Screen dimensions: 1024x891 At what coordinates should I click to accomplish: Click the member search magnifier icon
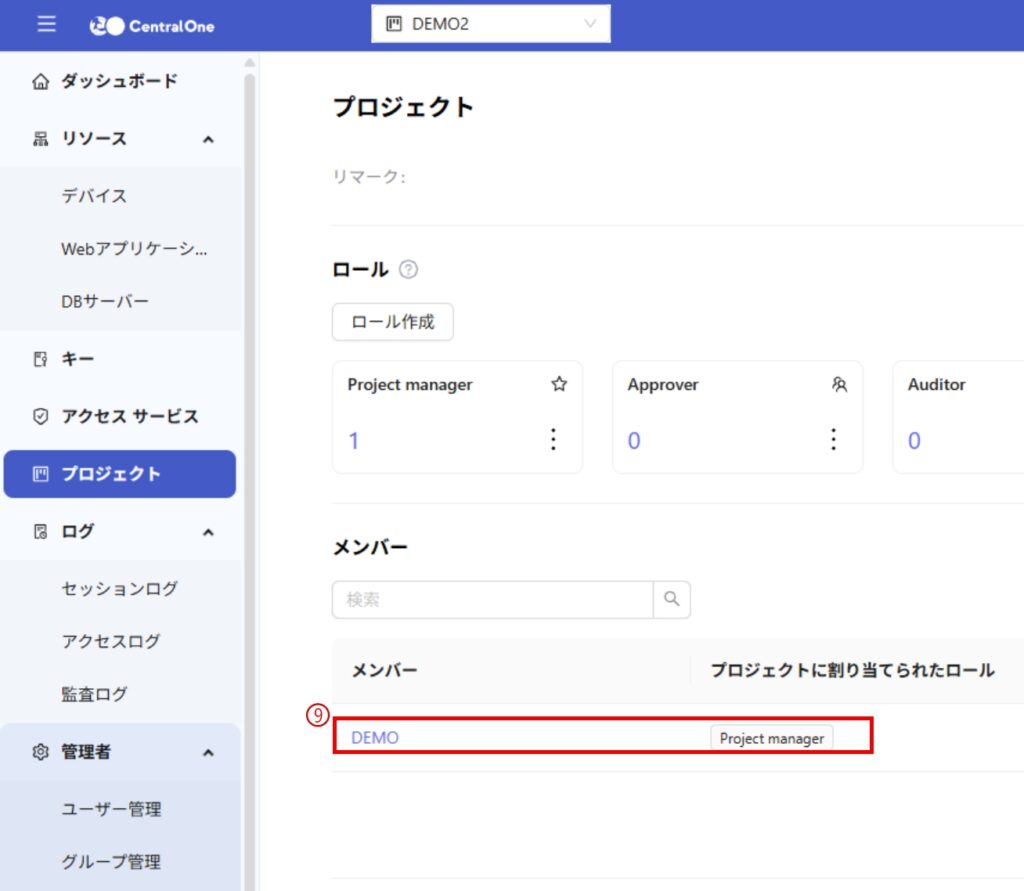pos(672,599)
